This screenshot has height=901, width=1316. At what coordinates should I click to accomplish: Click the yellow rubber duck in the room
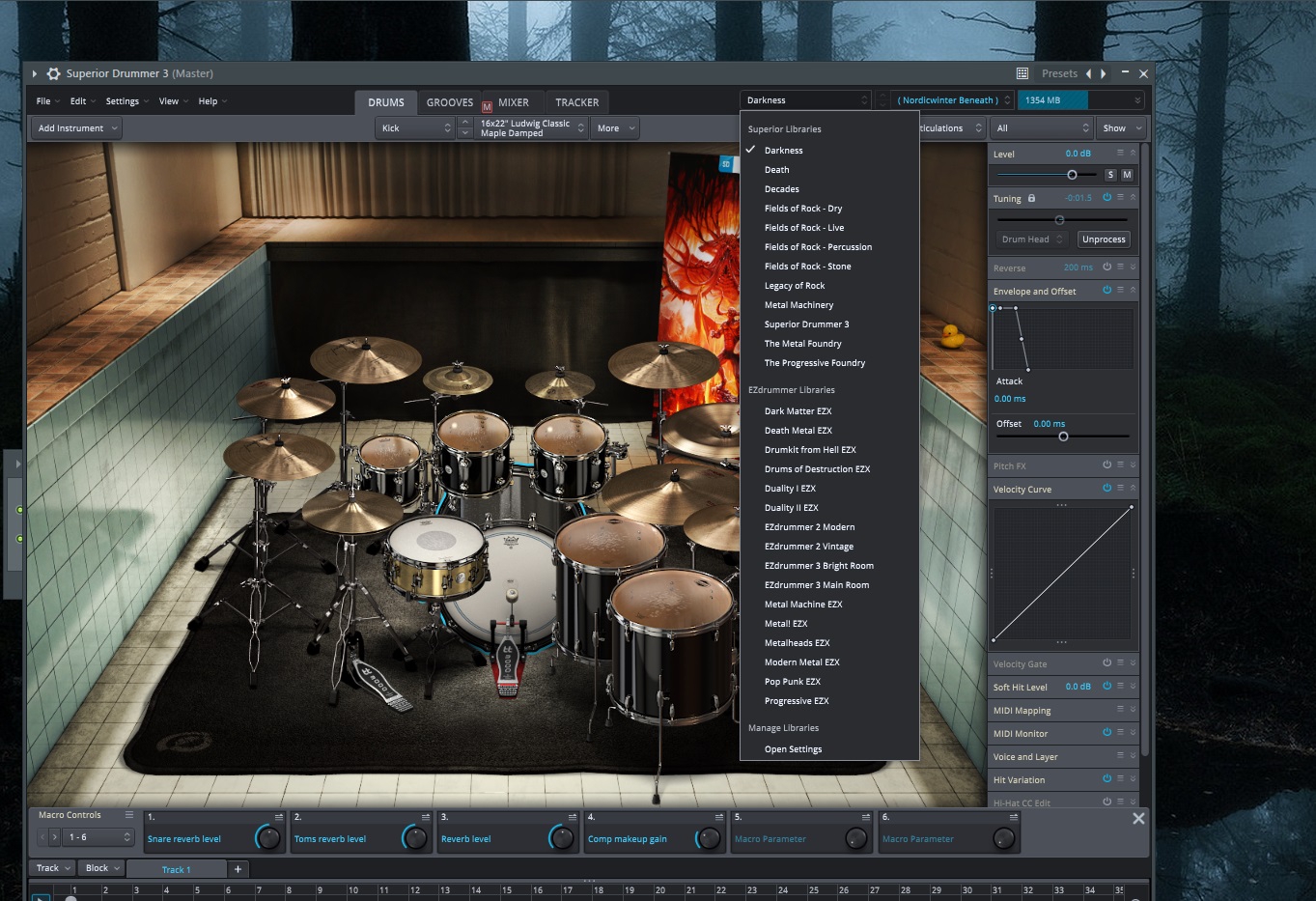click(x=952, y=335)
